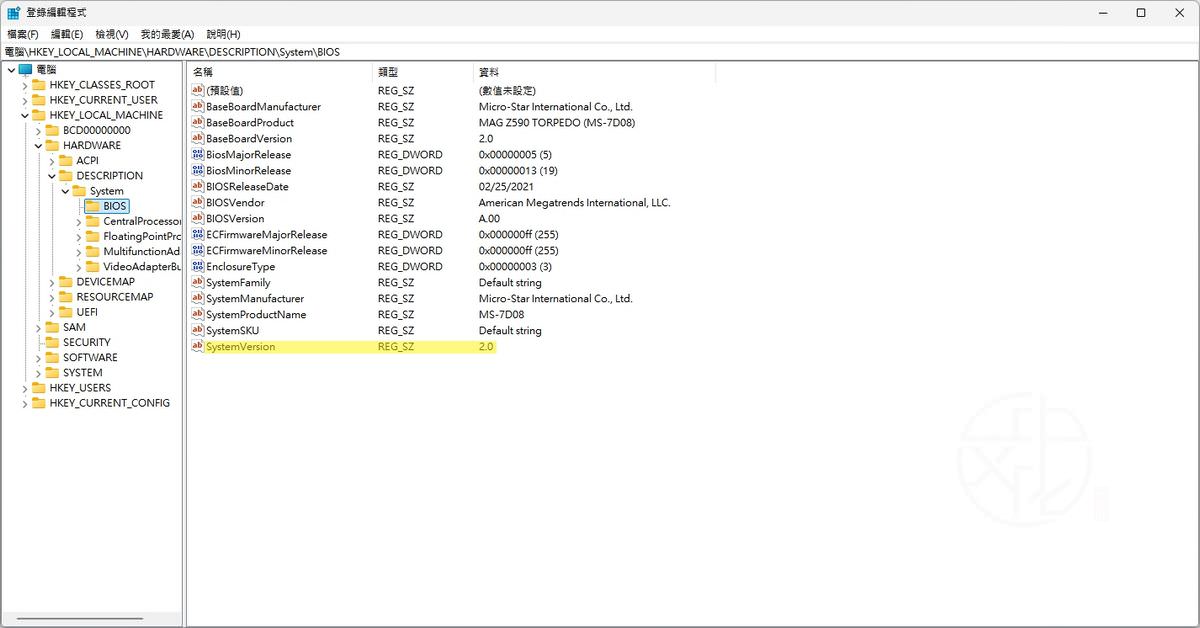
Task: Select the MultifunctionAdapter tree key
Action: [x=142, y=251]
